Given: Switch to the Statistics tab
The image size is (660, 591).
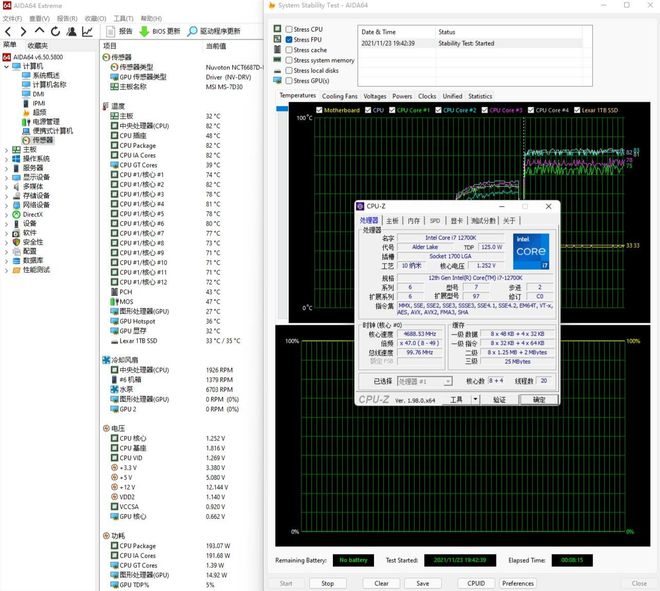Looking at the screenshot, I should (480, 96).
